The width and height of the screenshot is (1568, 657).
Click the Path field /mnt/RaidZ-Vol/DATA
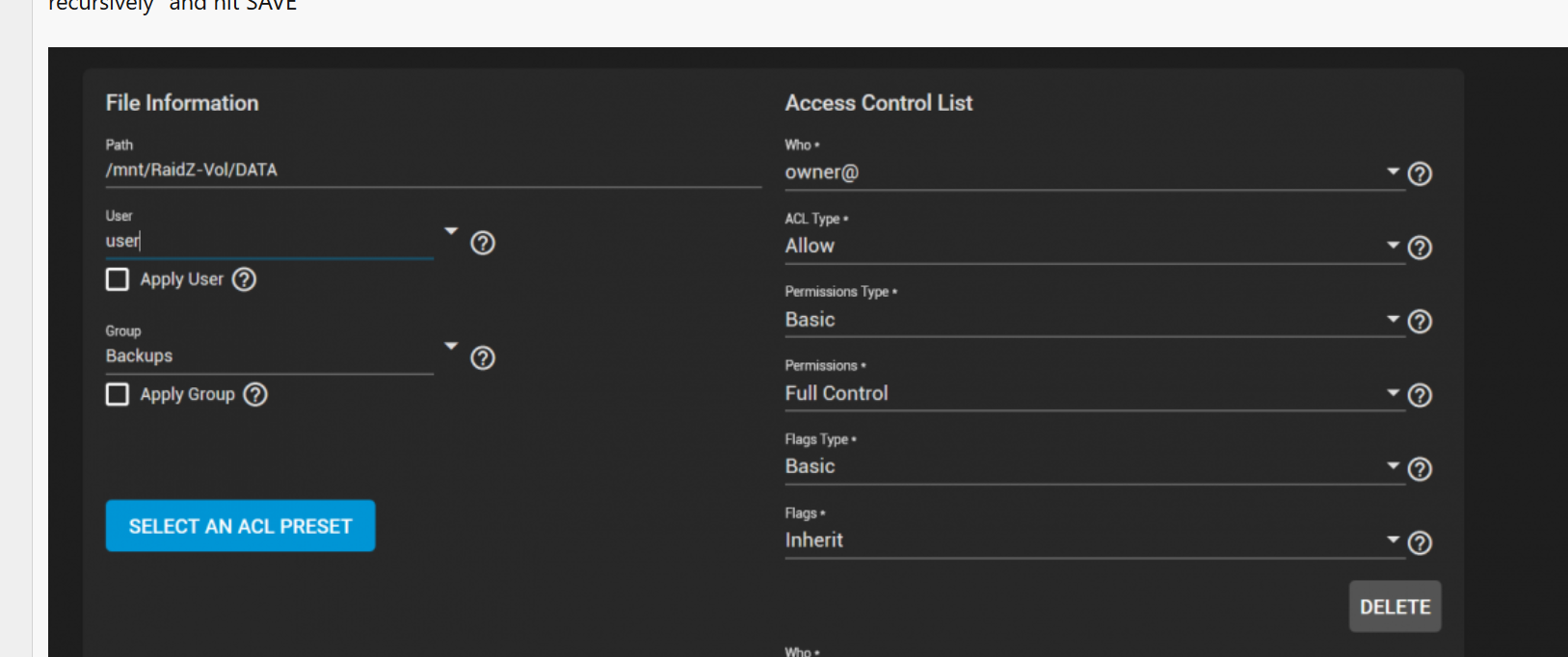434,170
